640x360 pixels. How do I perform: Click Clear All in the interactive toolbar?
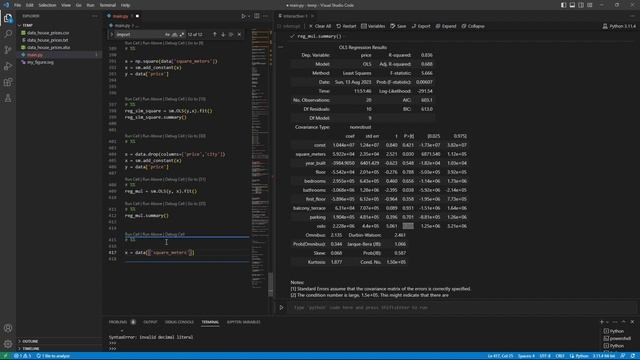[x=320, y=26]
